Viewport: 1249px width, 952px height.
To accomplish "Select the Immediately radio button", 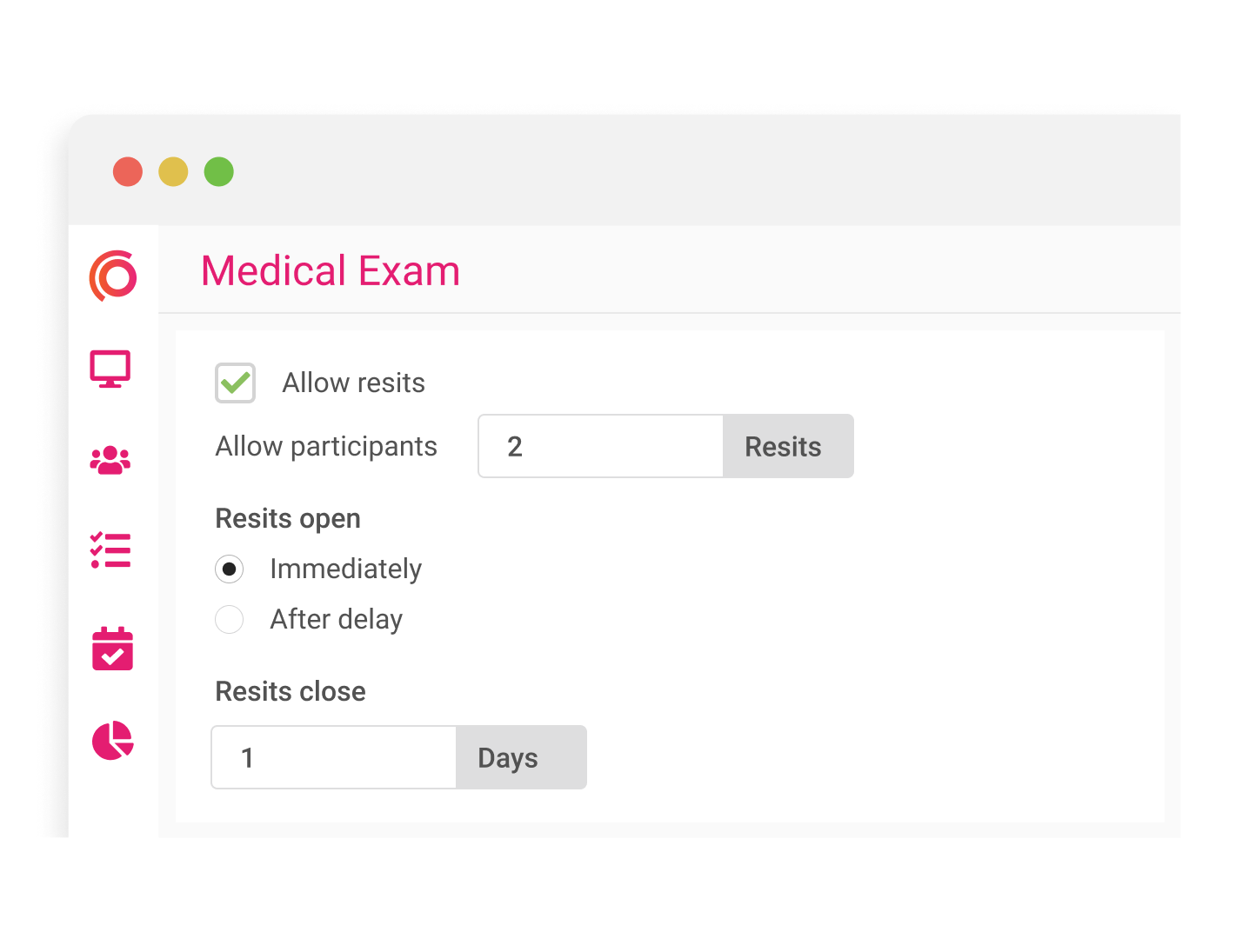I will click(x=229, y=569).
